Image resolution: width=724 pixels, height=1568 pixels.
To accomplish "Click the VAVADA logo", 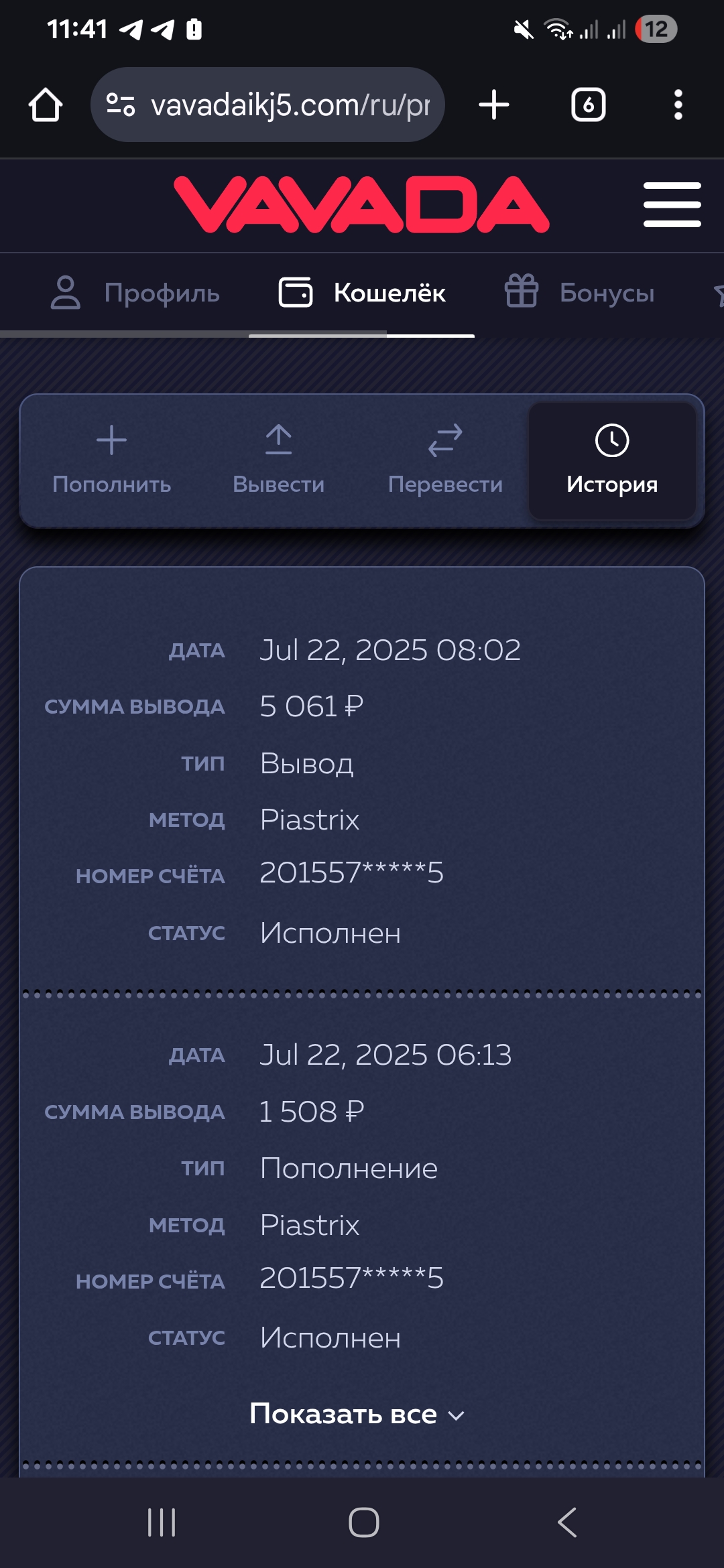I will 361,205.
